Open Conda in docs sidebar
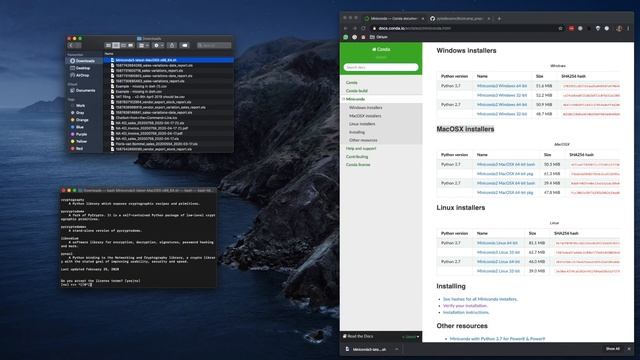The image size is (640, 360). coord(351,82)
